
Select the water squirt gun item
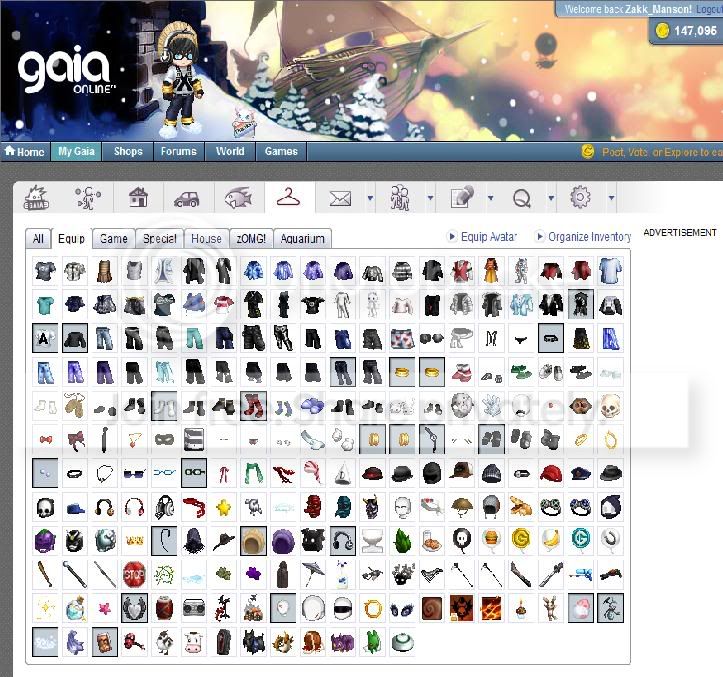click(581, 574)
